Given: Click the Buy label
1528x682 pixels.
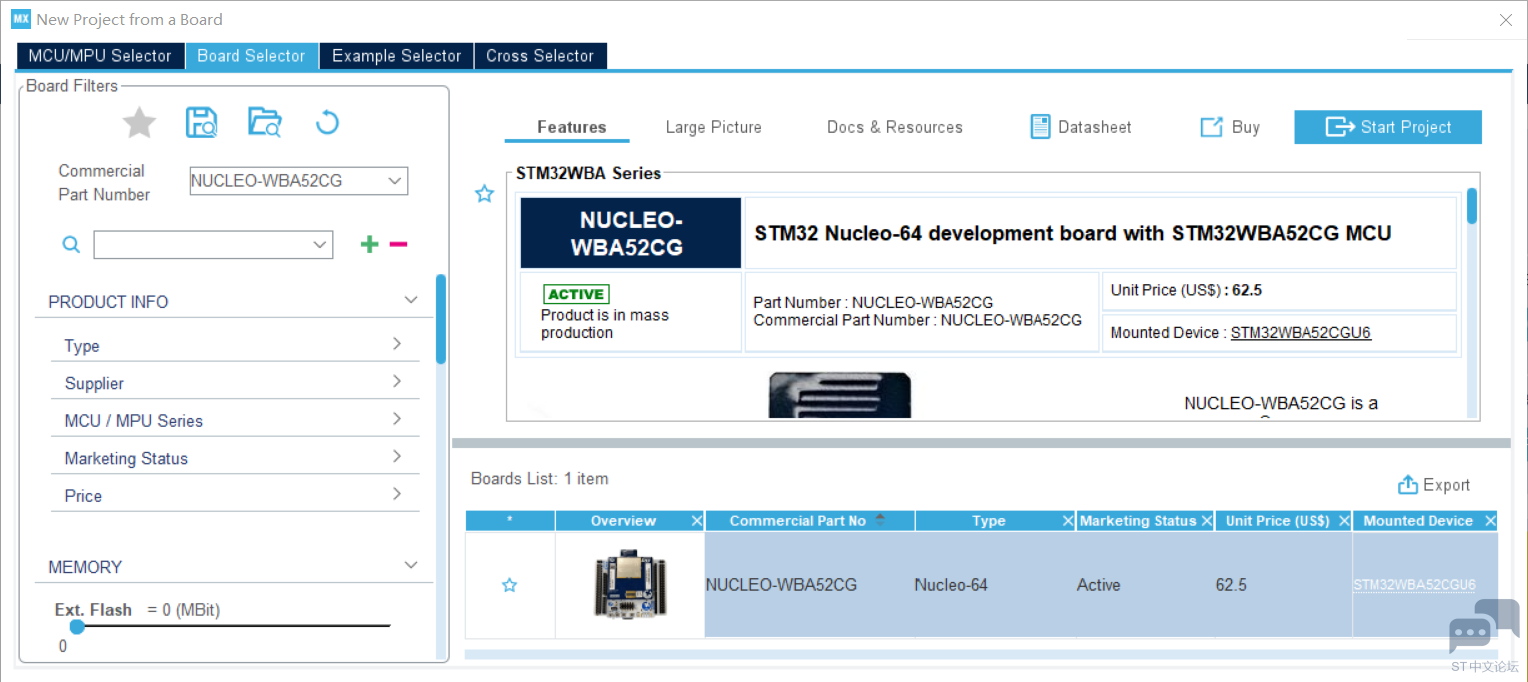Looking at the screenshot, I should (x=1246, y=127).
